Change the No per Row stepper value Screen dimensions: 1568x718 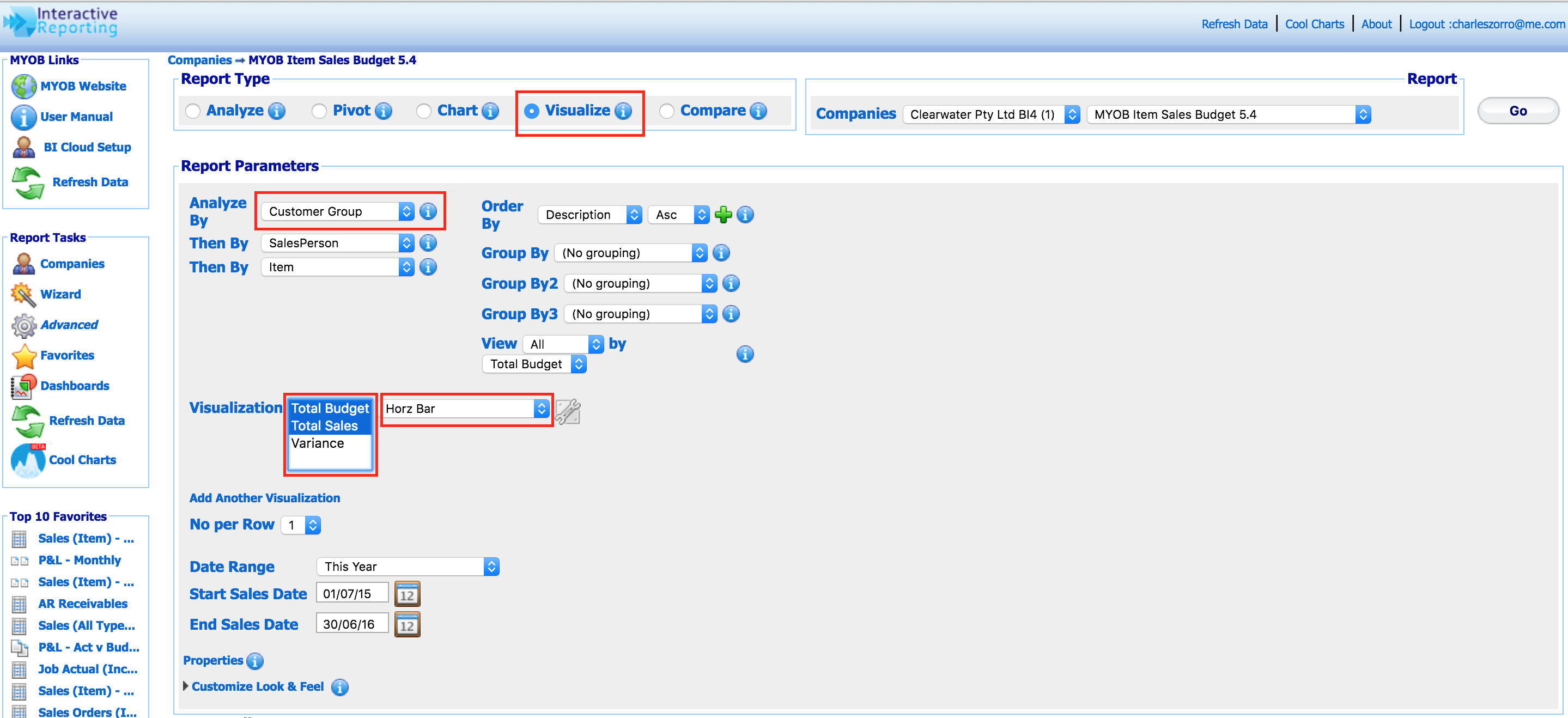click(301, 525)
